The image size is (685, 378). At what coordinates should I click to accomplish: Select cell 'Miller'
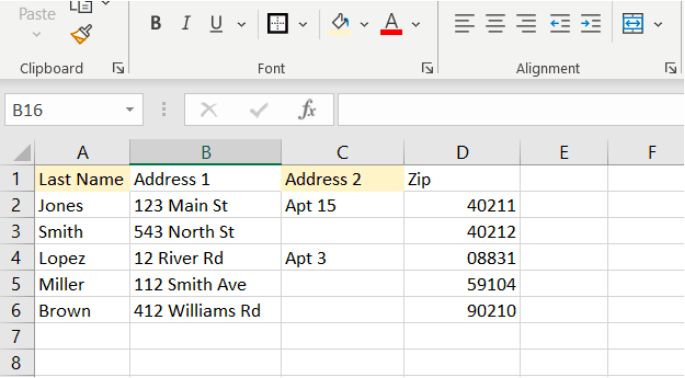(x=82, y=284)
